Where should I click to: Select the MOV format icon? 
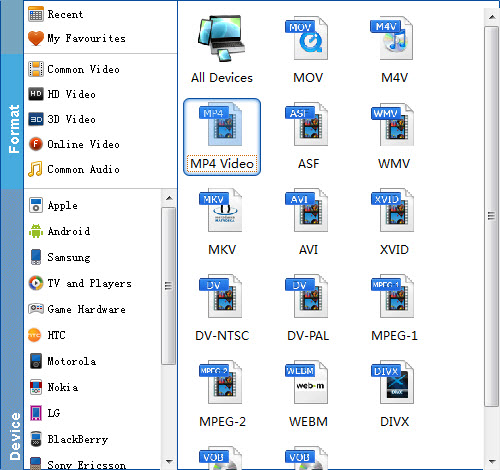tap(308, 39)
